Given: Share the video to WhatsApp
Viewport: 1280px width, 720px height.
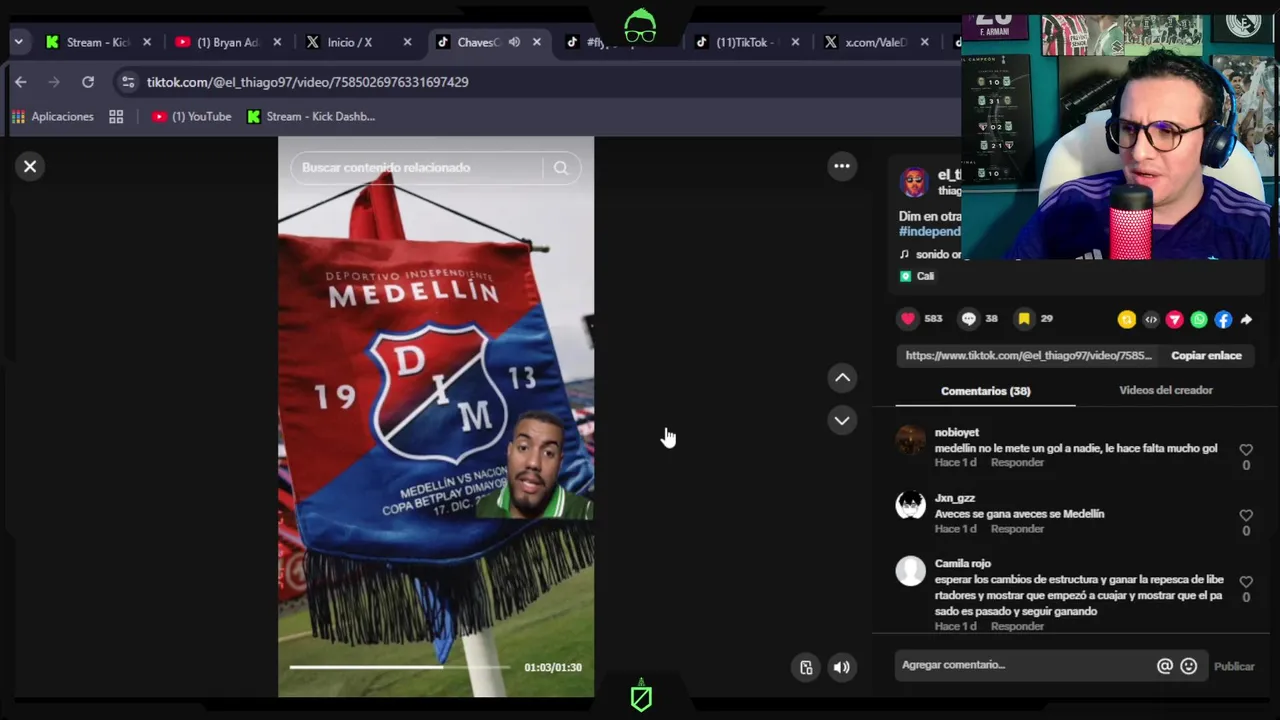Looking at the screenshot, I should (x=1199, y=320).
